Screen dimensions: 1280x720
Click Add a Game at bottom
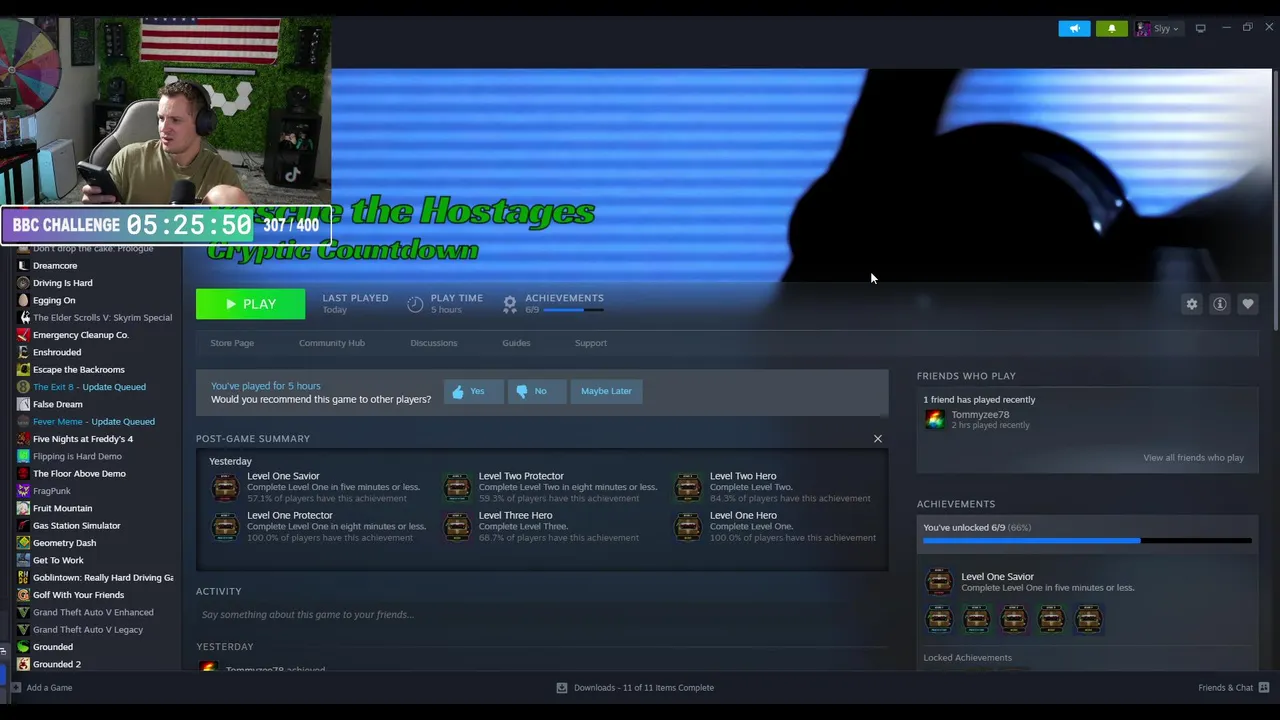[41, 688]
